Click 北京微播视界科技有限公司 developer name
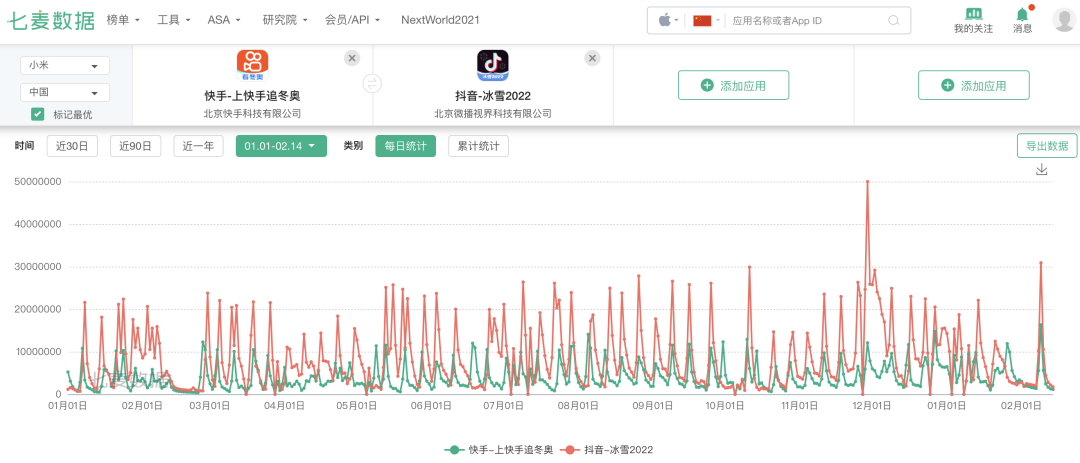1080x463 pixels. (x=492, y=113)
